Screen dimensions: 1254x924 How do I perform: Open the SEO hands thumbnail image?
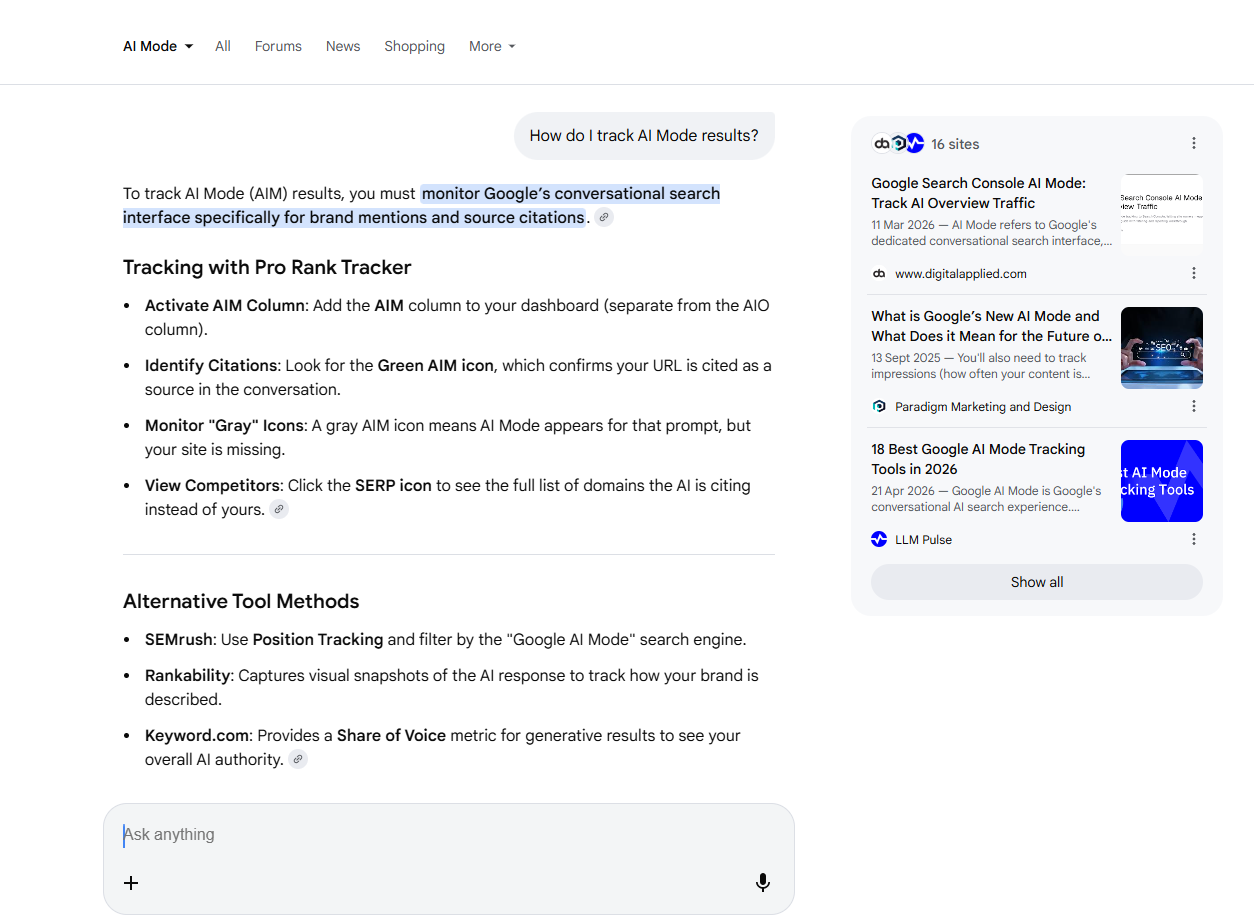[x=1162, y=348]
